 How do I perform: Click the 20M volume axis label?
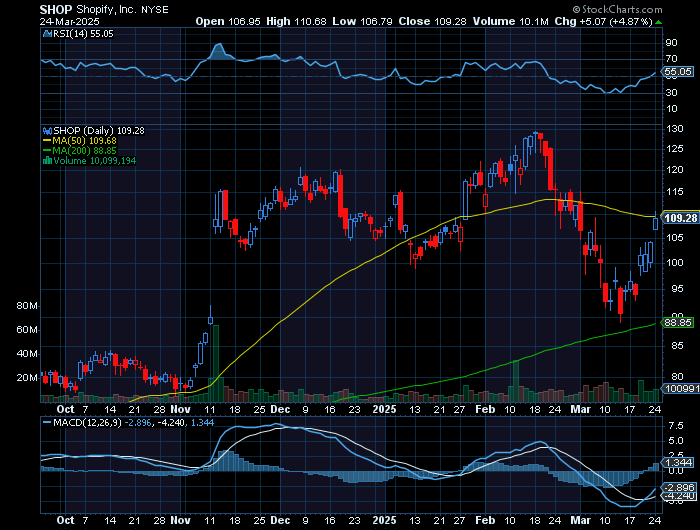[x=27, y=378]
